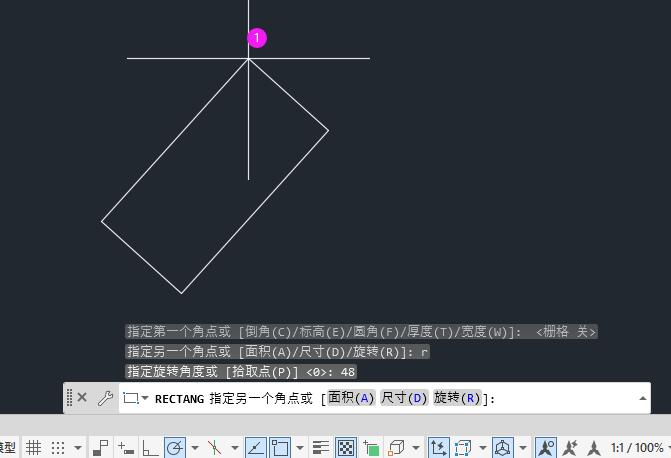Select the 面积(A) area option
Viewport: 671px width, 458px height.
pos(351,398)
